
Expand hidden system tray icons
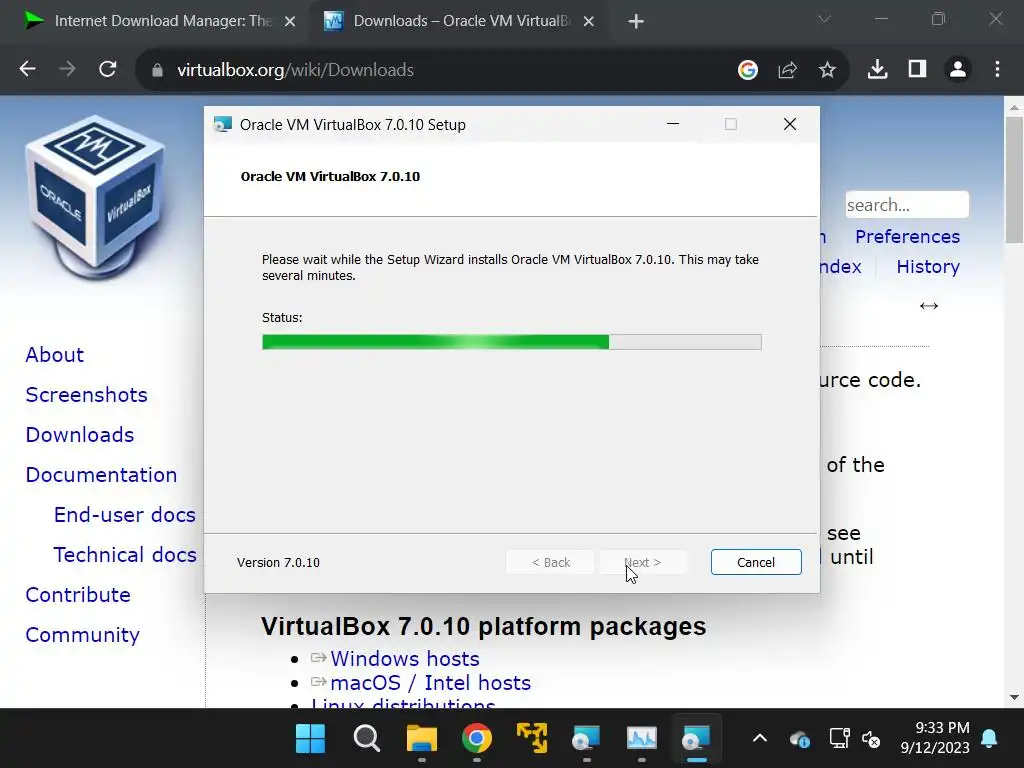pyautogui.click(x=760, y=739)
